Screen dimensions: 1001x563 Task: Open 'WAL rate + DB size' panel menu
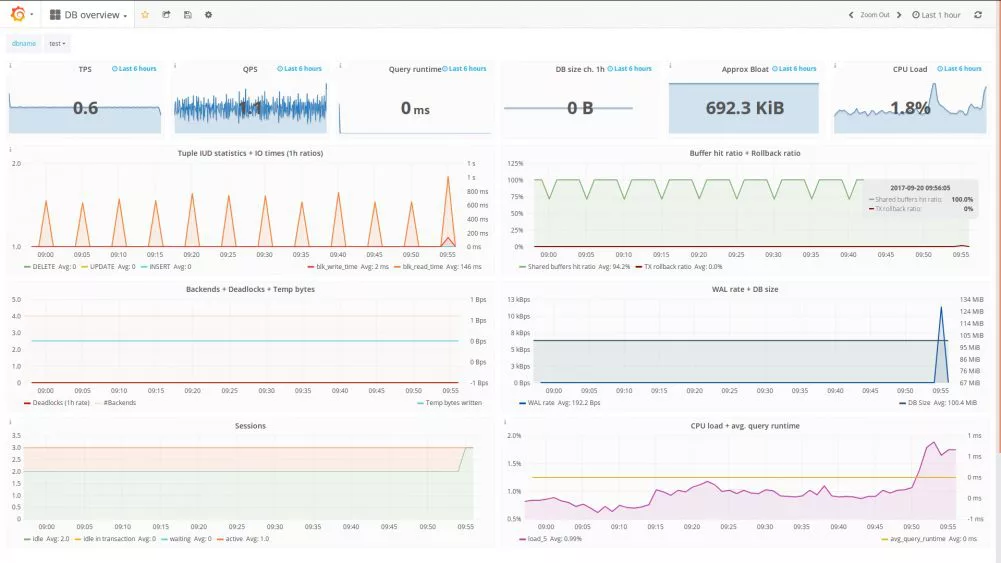pos(745,289)
